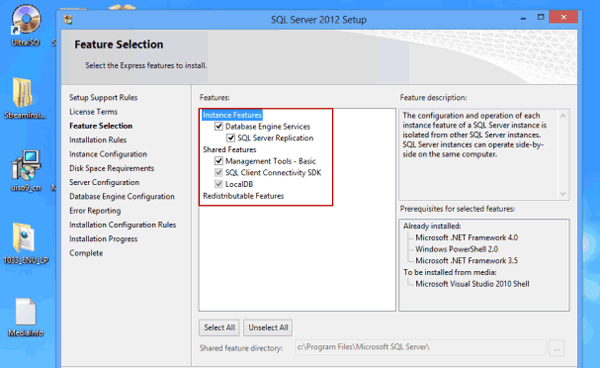Toggle the LocalDB checkbox

click(x=218, y=184)
